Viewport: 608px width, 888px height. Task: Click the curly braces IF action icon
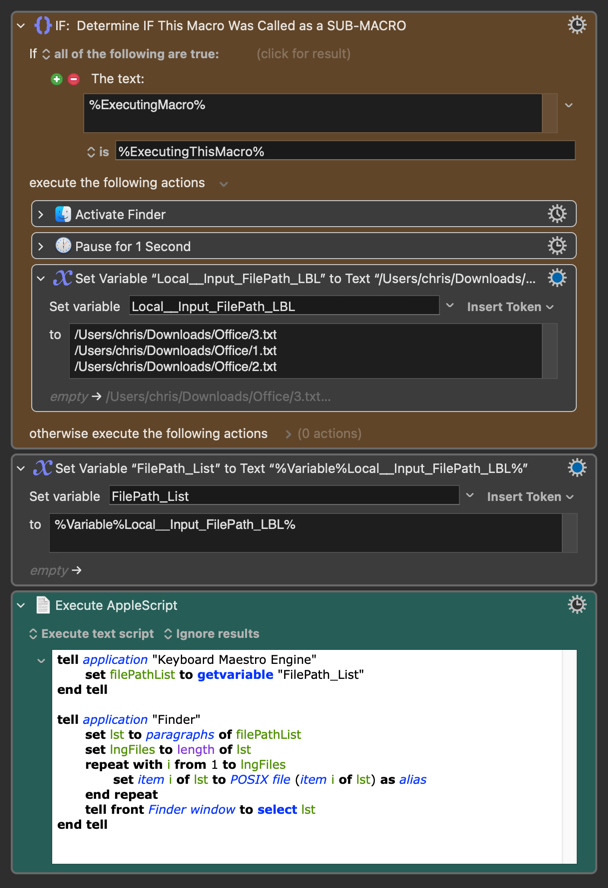[43, 25]
